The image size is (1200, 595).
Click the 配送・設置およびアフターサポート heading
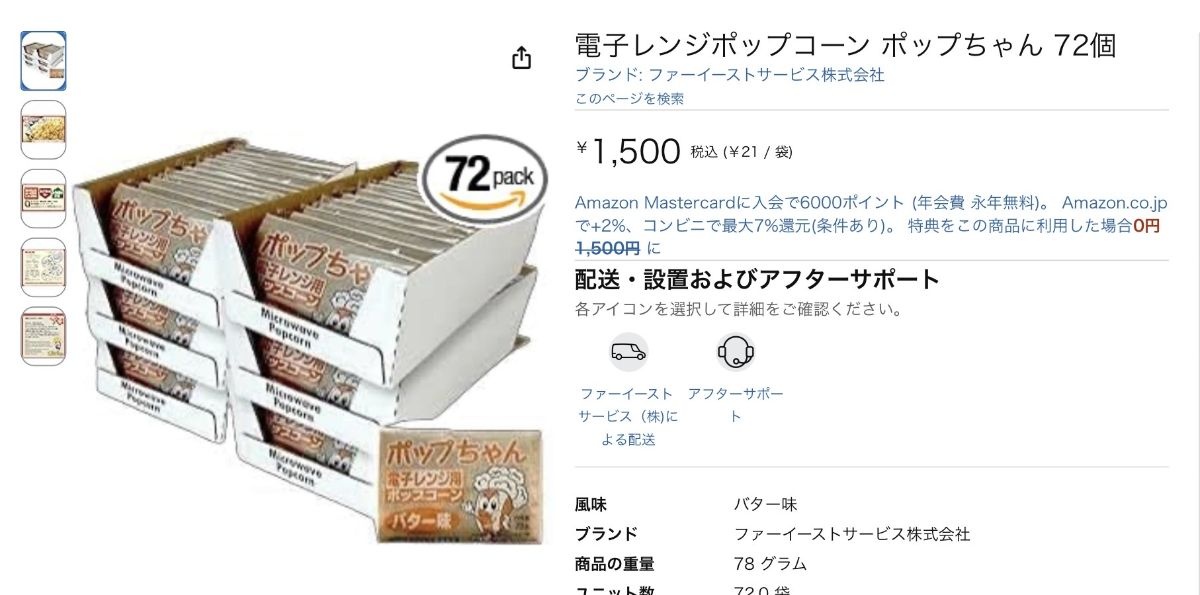pos(757,279)
